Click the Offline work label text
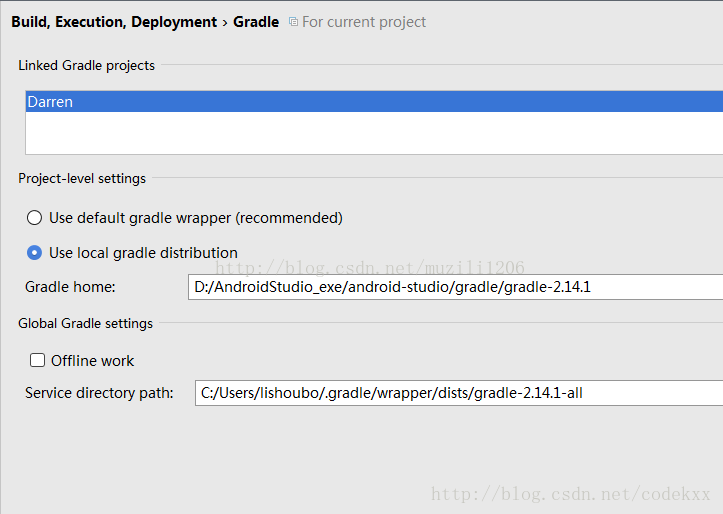This screenshot has height=514, width=723. tap(92, 360)
